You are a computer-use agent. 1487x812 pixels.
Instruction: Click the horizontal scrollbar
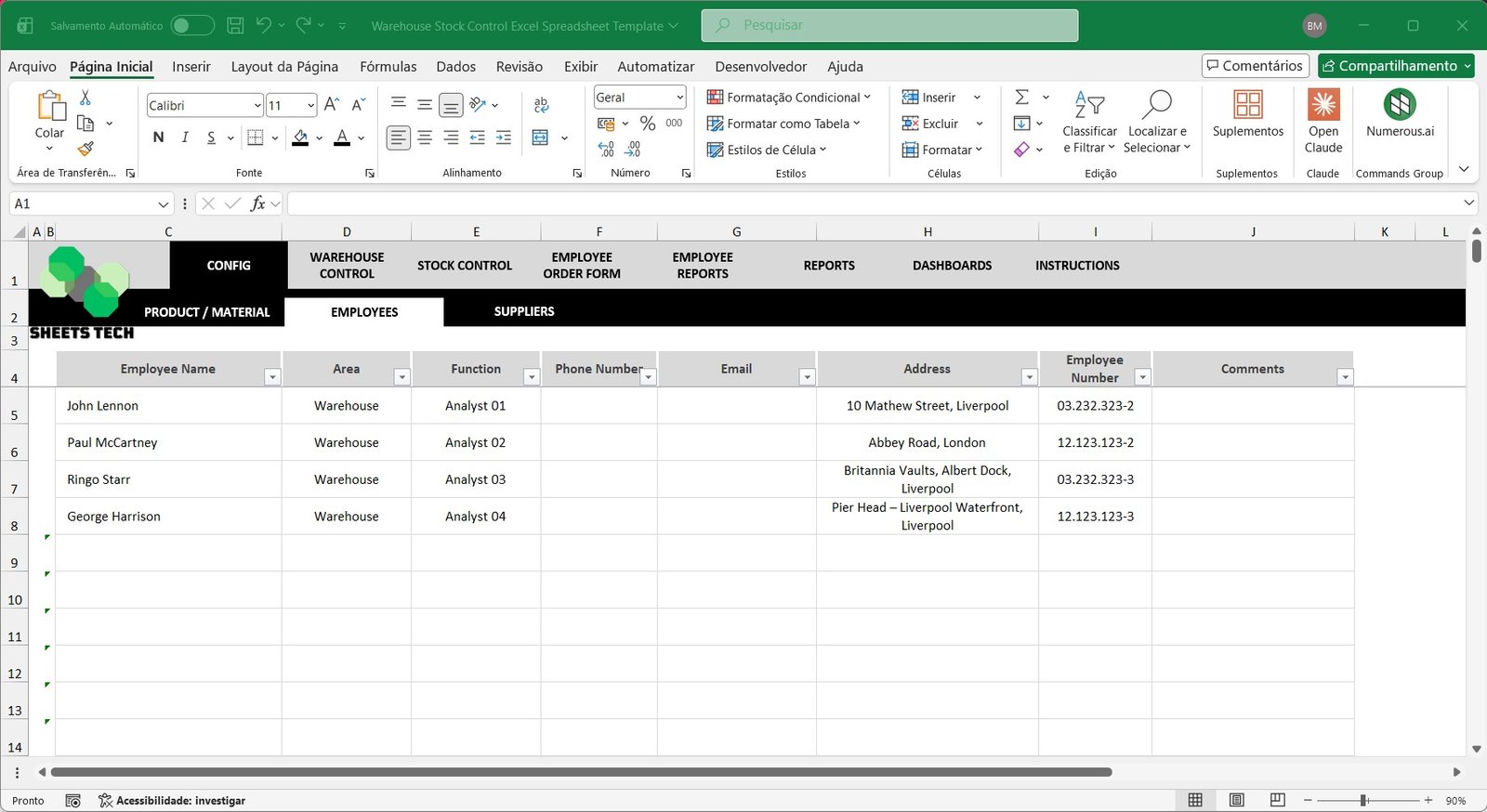click(x=582, y=772)
